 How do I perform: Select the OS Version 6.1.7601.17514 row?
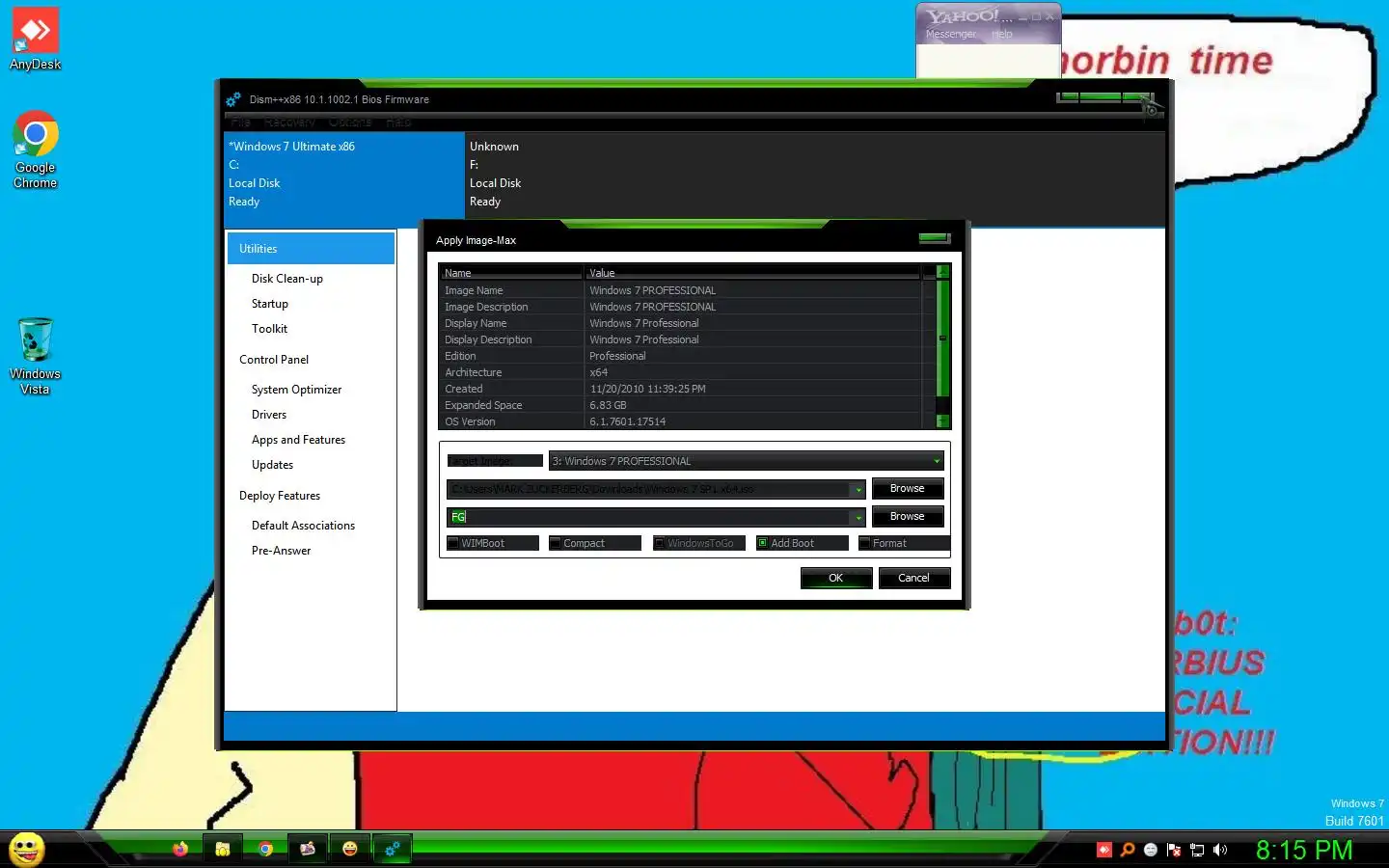pos(680,421)
